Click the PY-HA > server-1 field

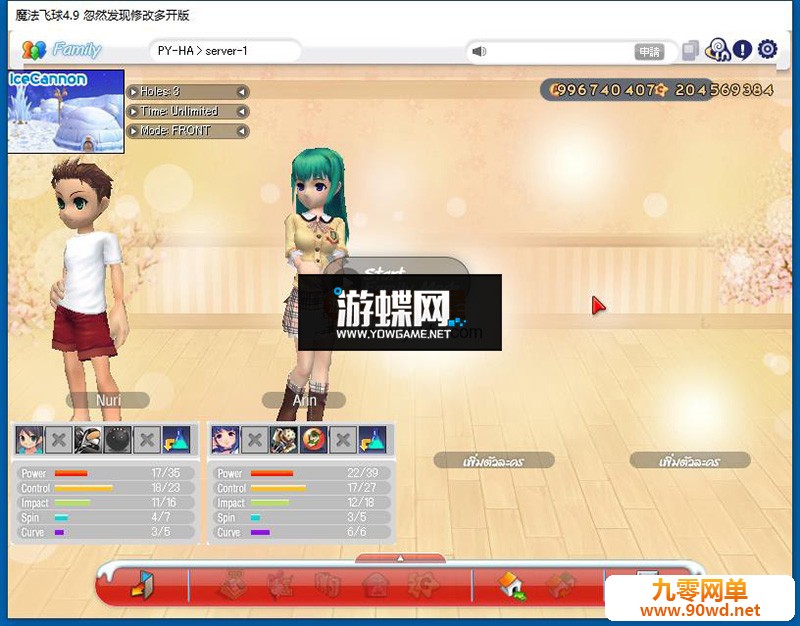[225, 51]
